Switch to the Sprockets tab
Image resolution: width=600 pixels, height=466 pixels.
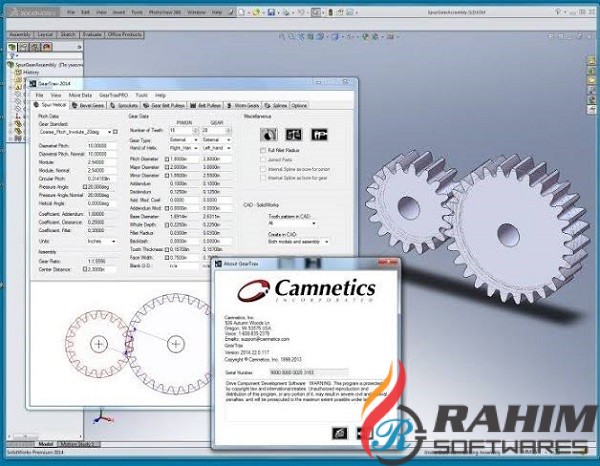pyautogui.click(x=124, y=105)
